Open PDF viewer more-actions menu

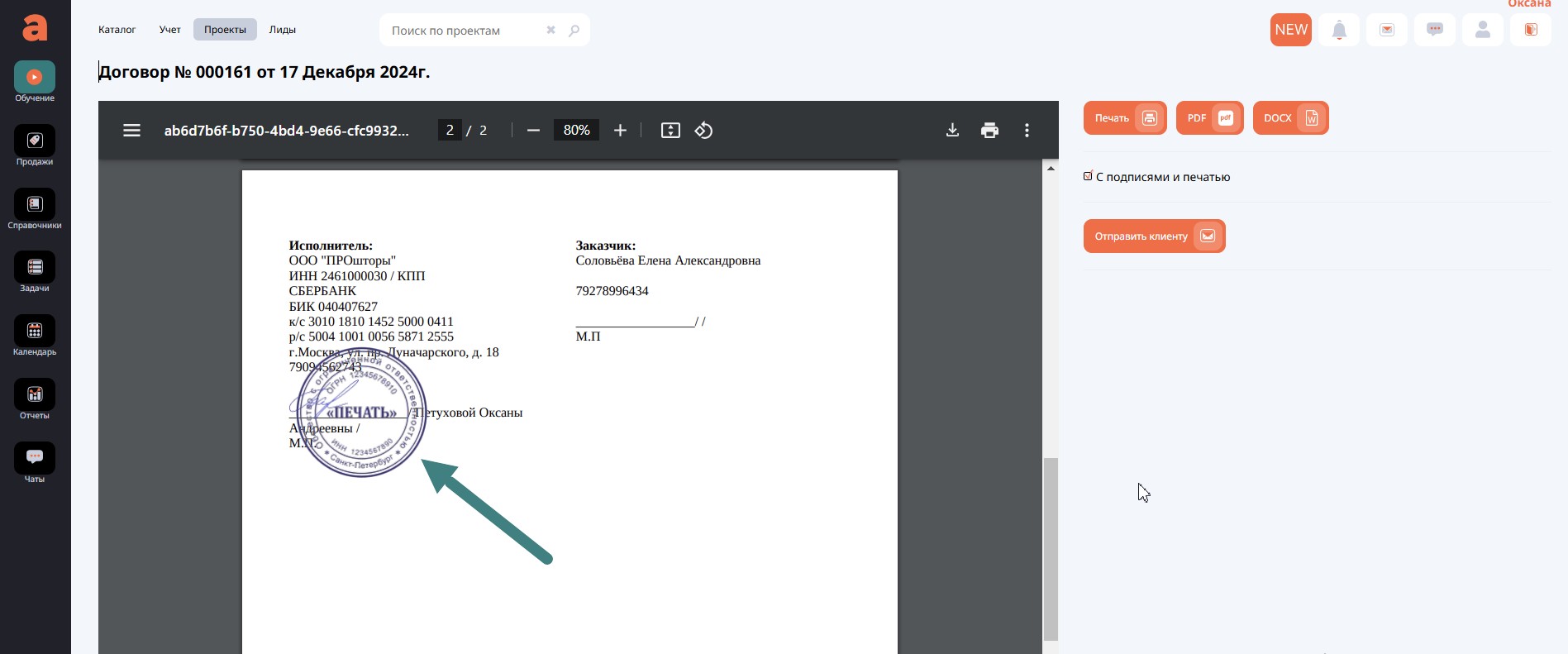point(1027,131)
